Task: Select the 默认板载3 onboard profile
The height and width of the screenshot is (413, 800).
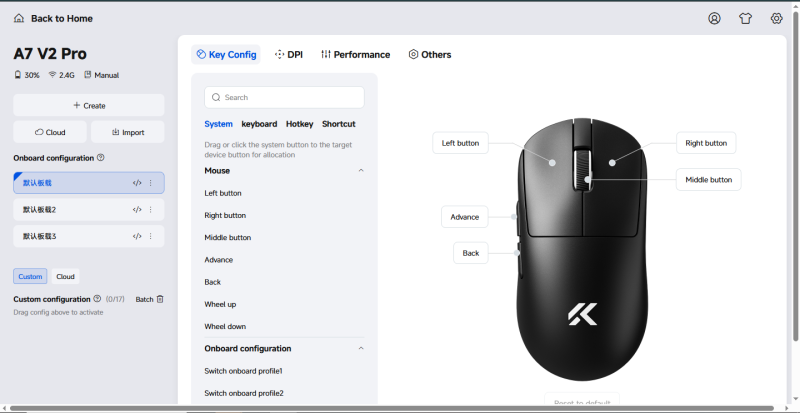Action: (89, 236)
